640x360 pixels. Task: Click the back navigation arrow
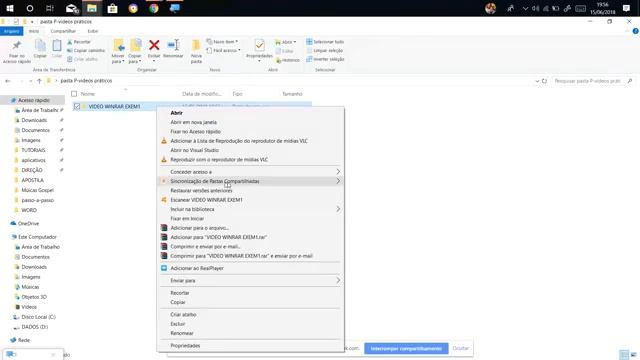8,81
